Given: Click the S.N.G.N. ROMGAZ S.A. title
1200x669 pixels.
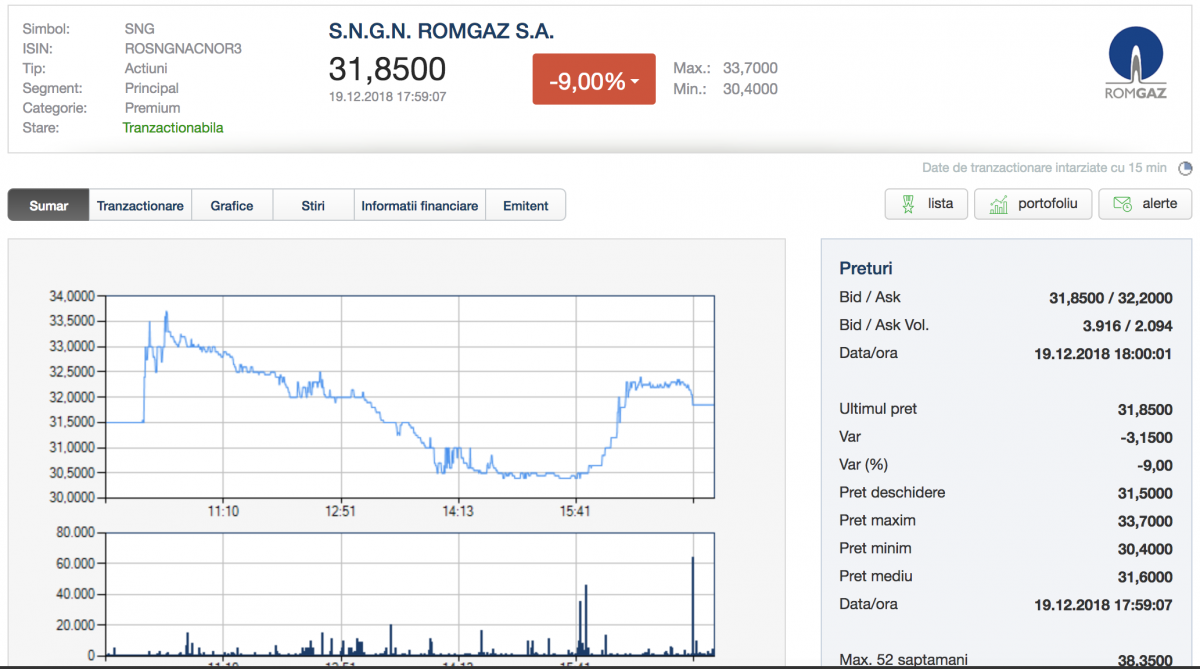Looking at the screenshot, I should click(441, 31).
